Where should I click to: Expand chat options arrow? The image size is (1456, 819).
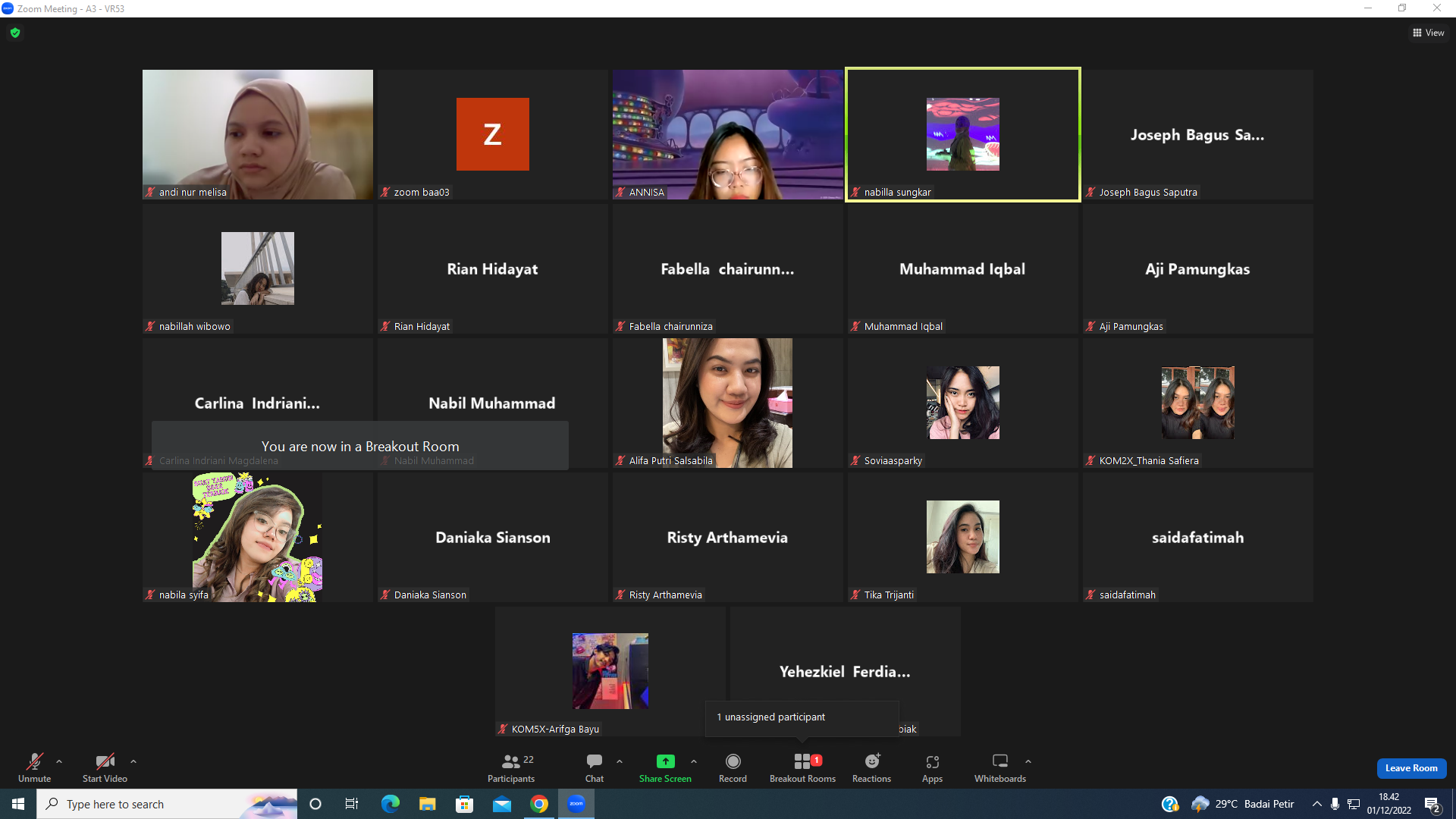pyautogui.click(x=620, y=761)
